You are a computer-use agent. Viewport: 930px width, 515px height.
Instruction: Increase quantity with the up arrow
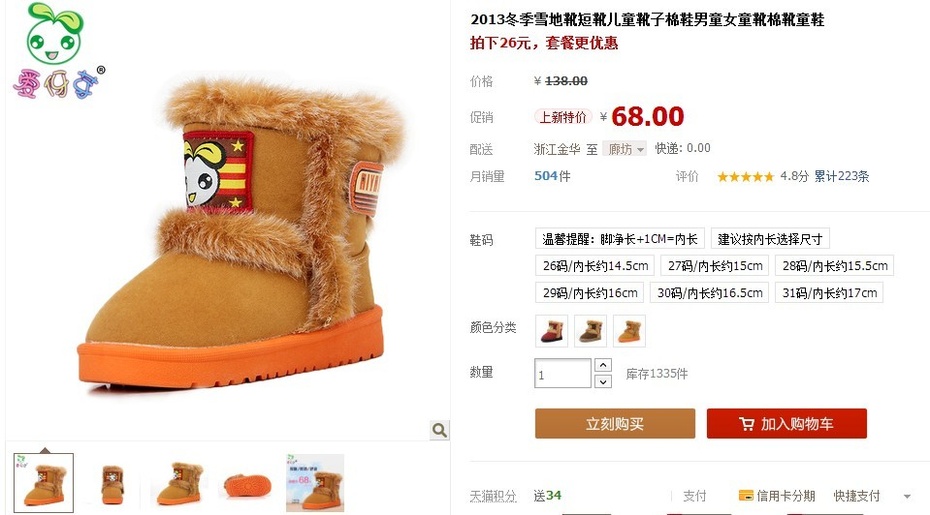603,365
